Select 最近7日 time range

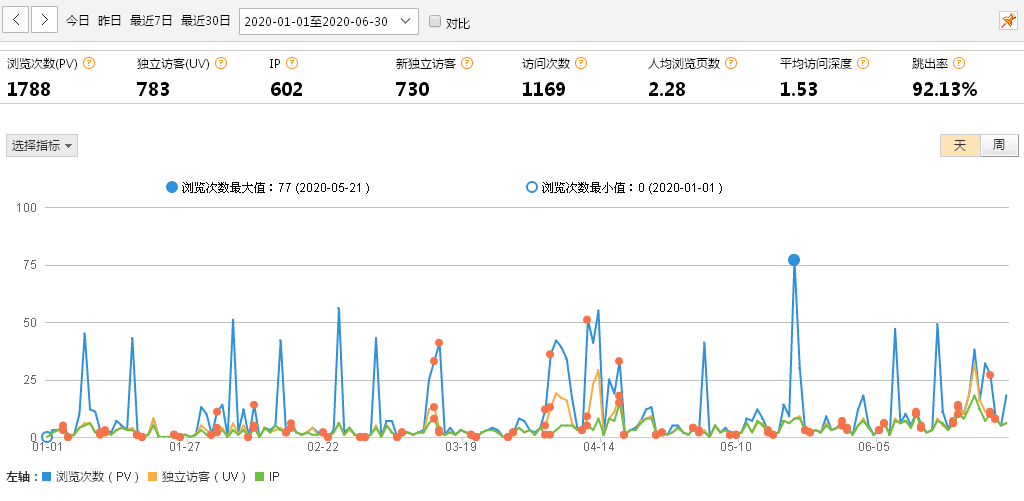coord(151,21)
